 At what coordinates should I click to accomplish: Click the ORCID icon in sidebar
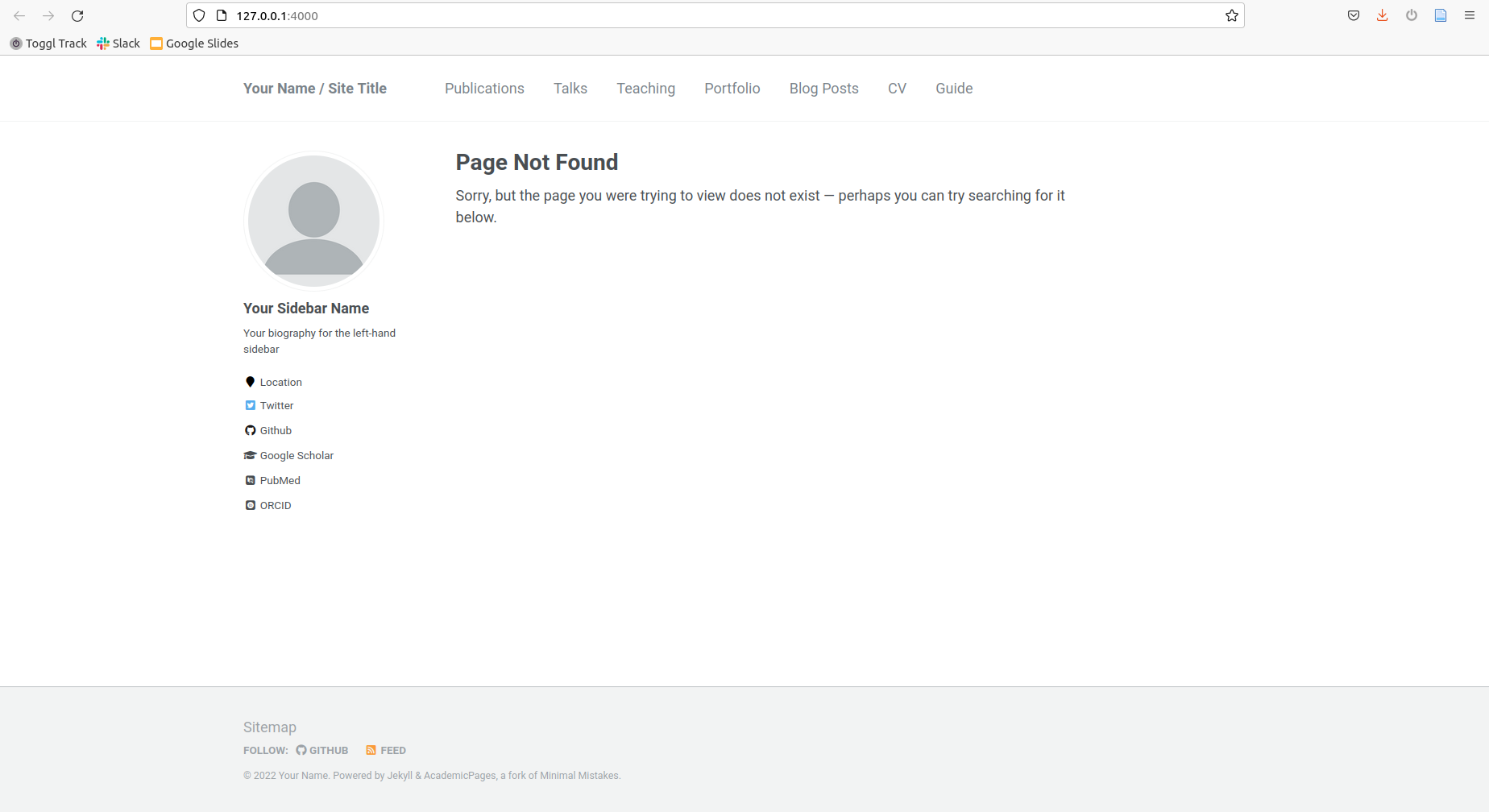[251, 505]
